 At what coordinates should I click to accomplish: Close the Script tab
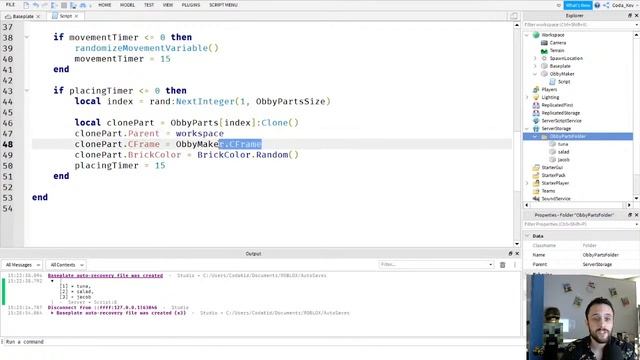(76, 16)
